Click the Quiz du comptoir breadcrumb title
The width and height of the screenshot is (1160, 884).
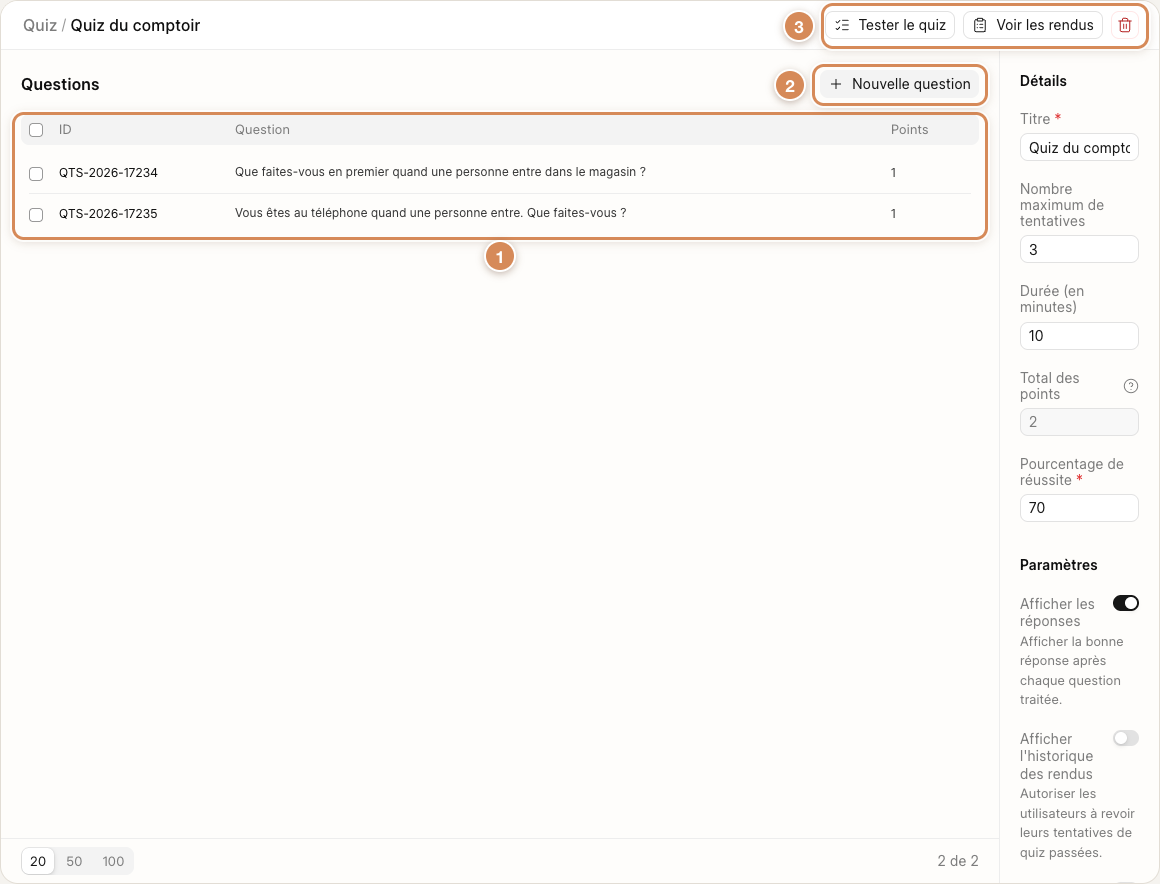point(135,25)
